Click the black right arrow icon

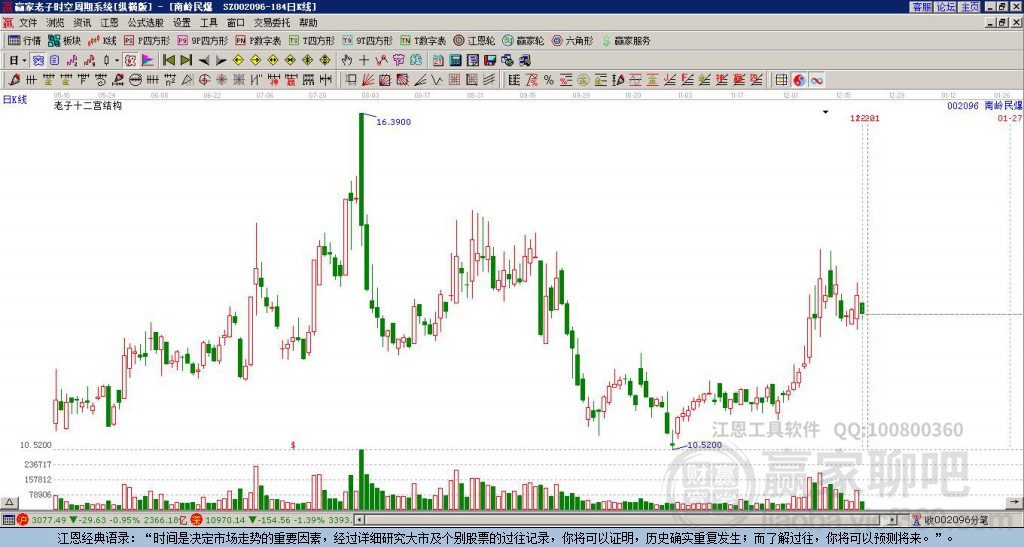pos(221,60)
